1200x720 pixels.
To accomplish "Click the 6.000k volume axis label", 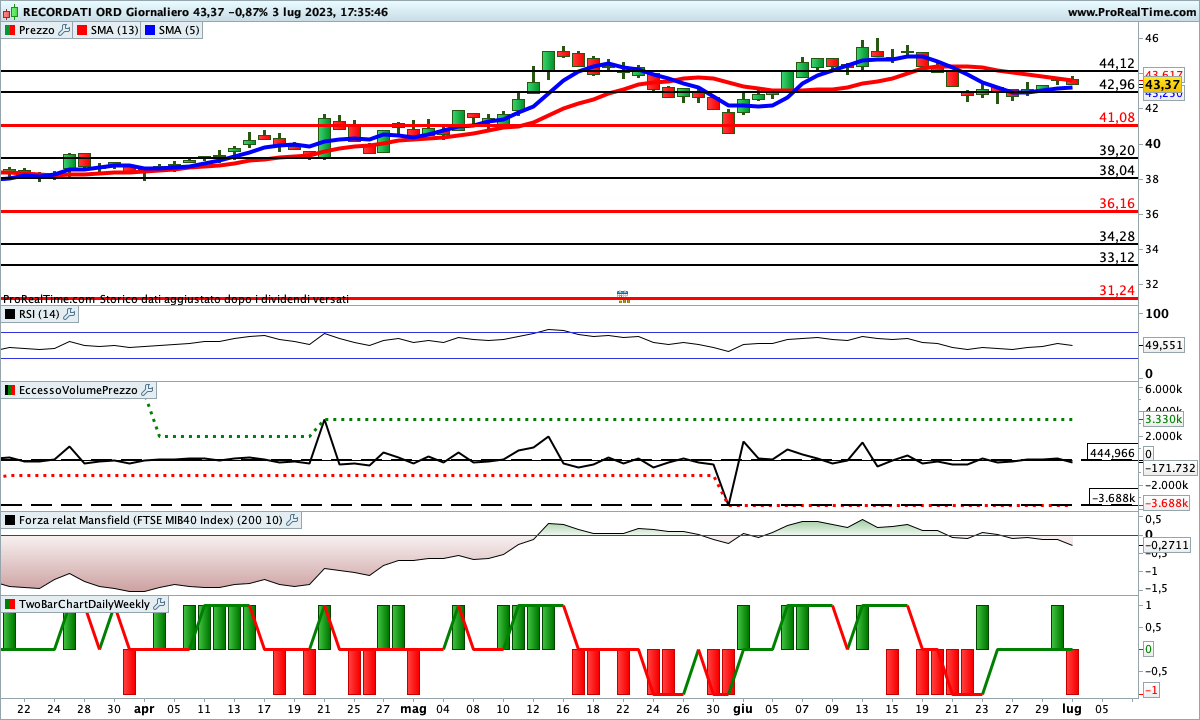I will [1163, 389].
